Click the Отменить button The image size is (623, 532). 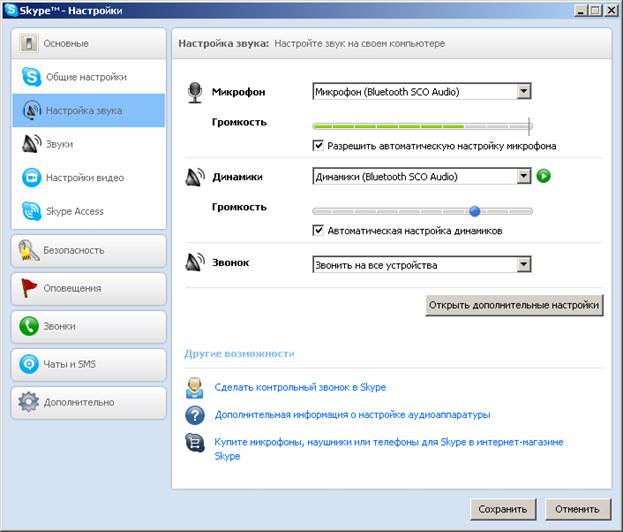(x=577, y=509)
